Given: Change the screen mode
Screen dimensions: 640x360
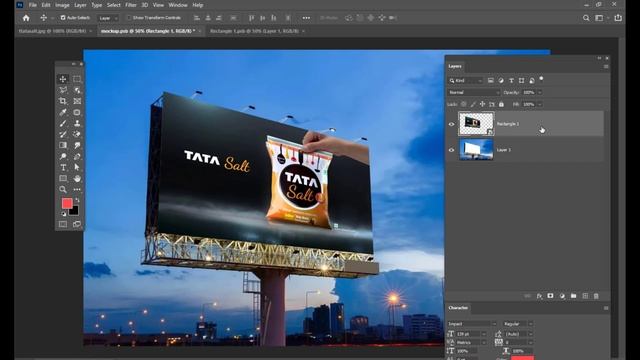Looking at the screenshot, I should coord(77,224).
